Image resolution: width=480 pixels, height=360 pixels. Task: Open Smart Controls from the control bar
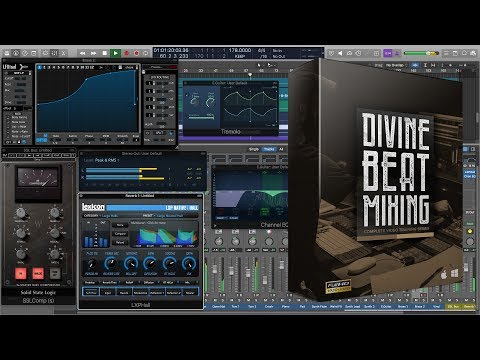point(46,53)
